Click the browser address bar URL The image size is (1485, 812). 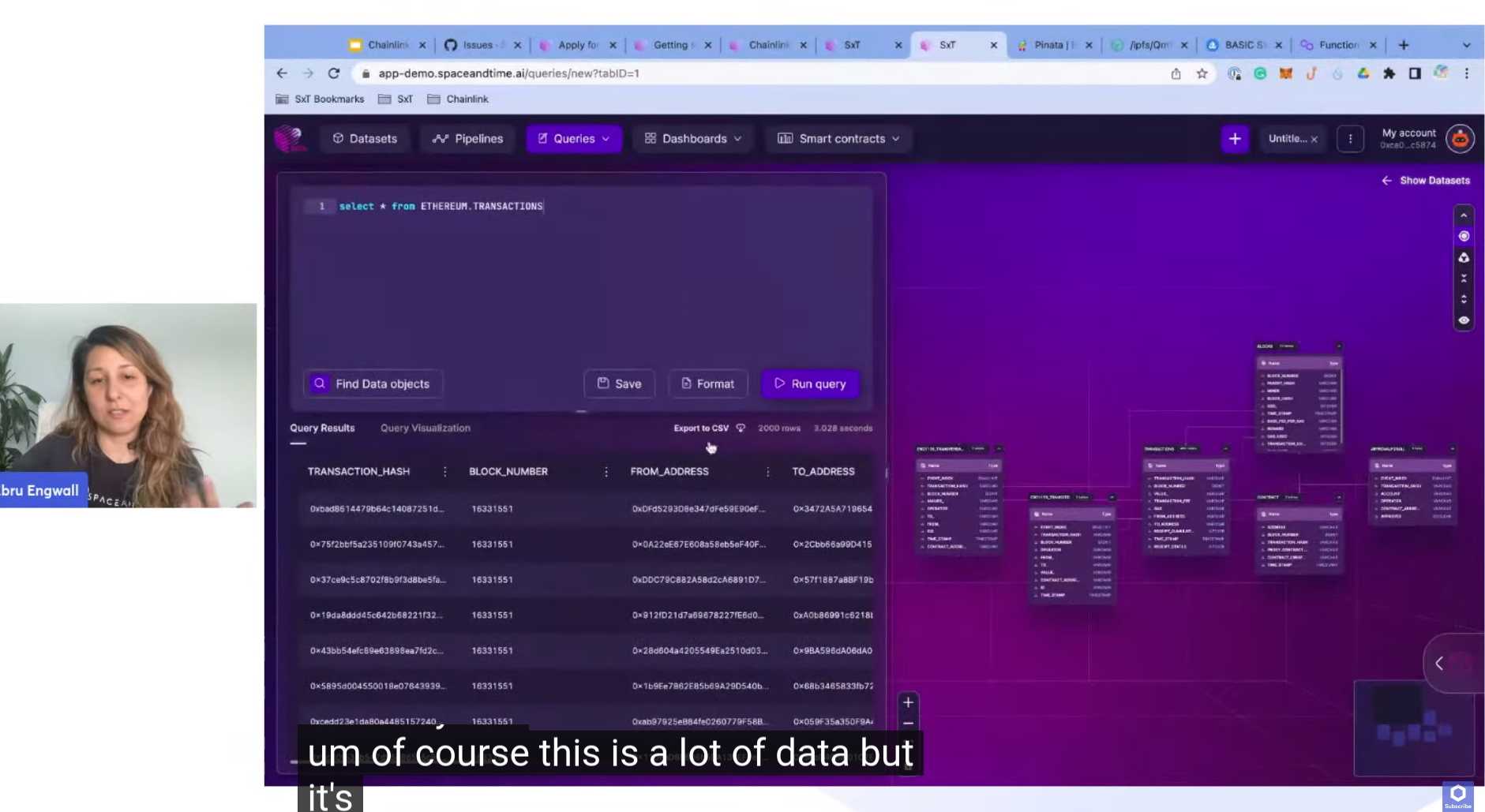(x=508, y=73)
